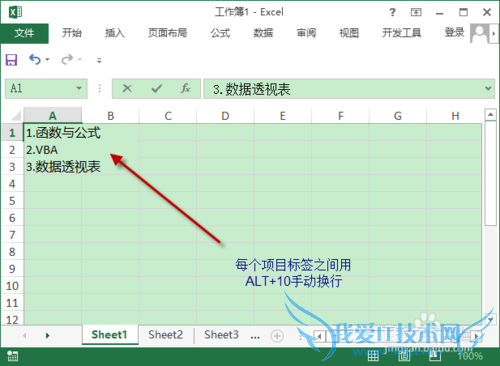
Task: Open the undo history dropdown arrow
Action: point(47,60)
